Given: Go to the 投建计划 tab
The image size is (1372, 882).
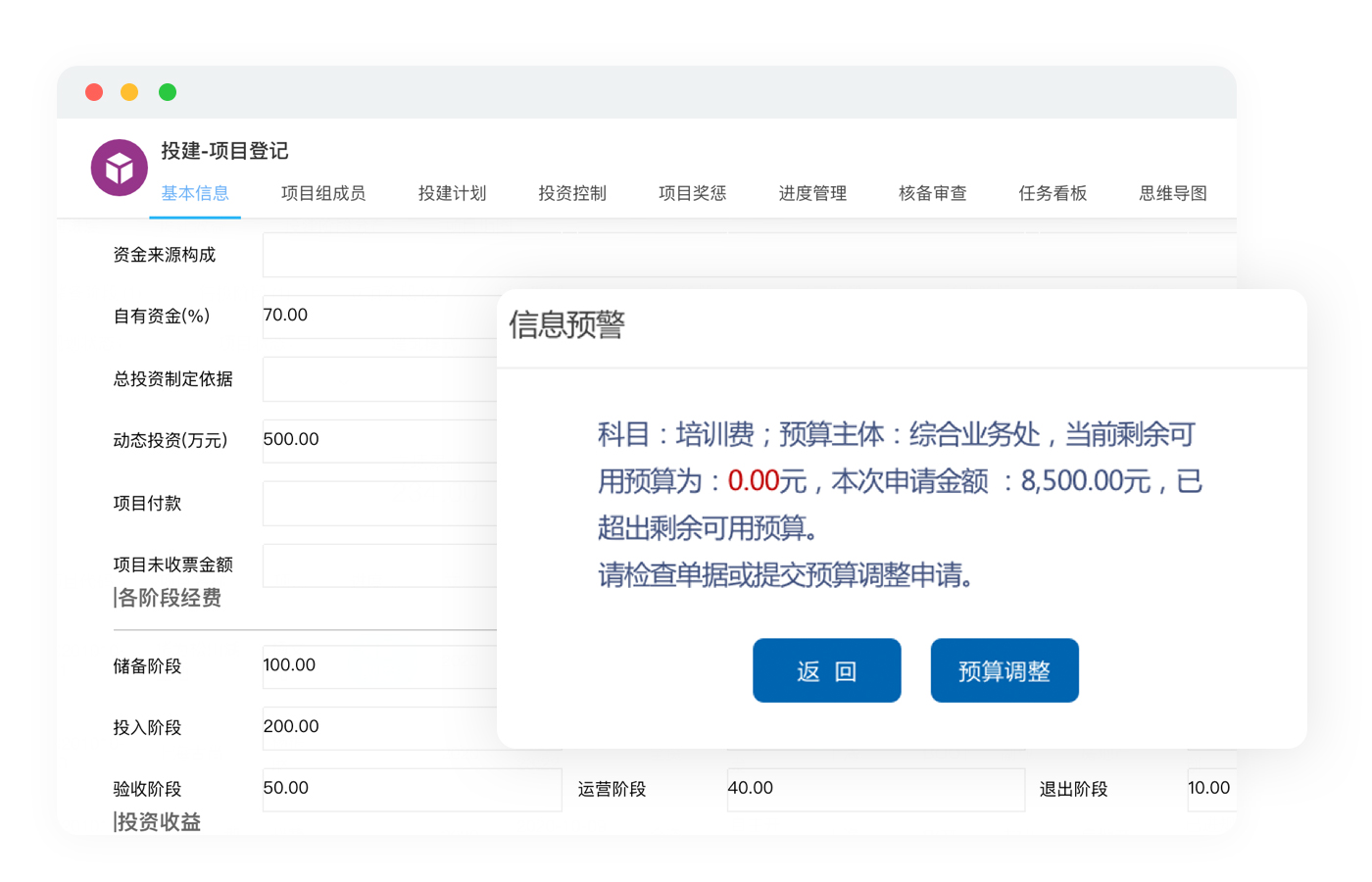Looking at the screenshot, I should click(x=452, y=193).
